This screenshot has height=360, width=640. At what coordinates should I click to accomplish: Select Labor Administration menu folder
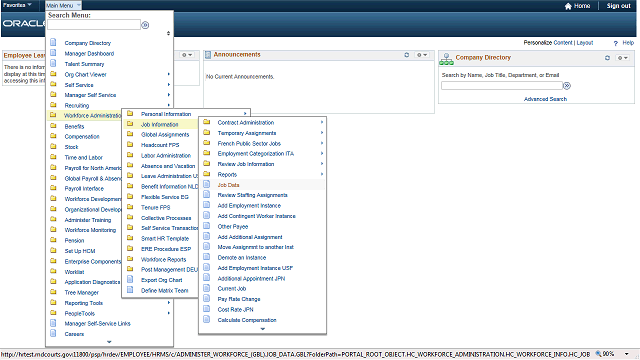pyautogui.click(x=166, y=156)
